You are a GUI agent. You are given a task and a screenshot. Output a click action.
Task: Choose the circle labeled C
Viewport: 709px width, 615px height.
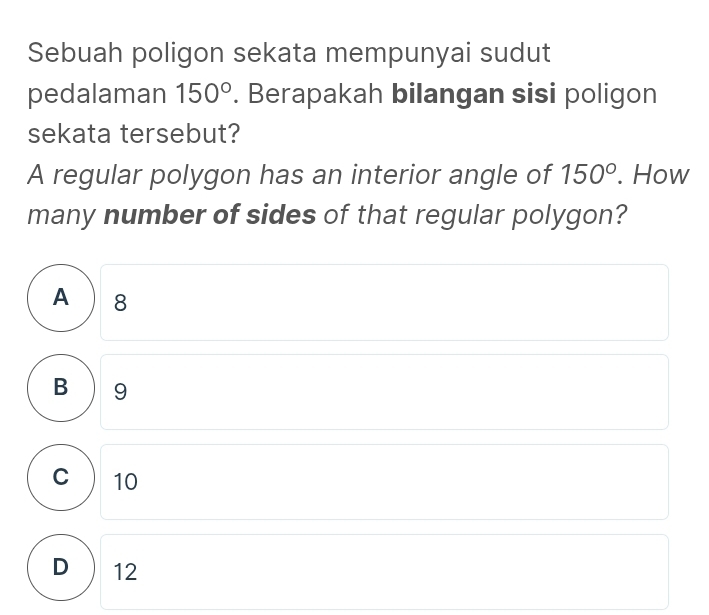62,479
